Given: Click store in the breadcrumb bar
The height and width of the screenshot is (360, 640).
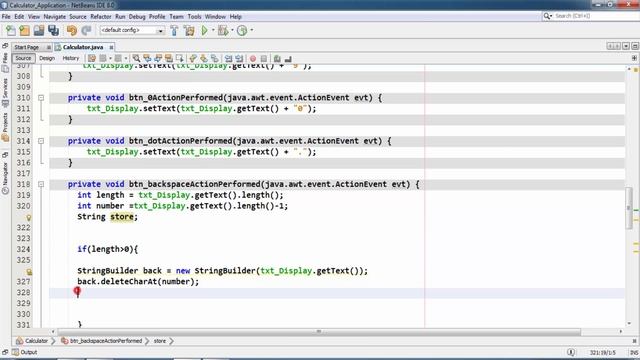Looking at the screenshot, I should coord(160,341).
